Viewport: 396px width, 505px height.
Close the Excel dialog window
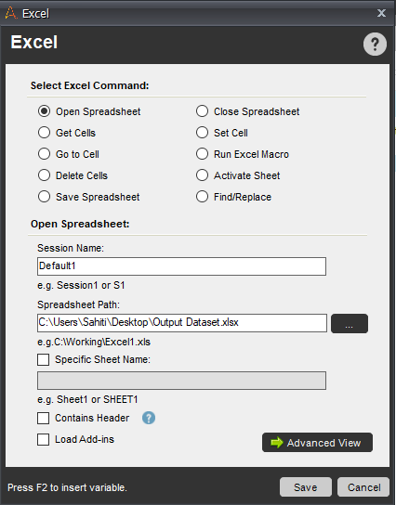[381, 13]
